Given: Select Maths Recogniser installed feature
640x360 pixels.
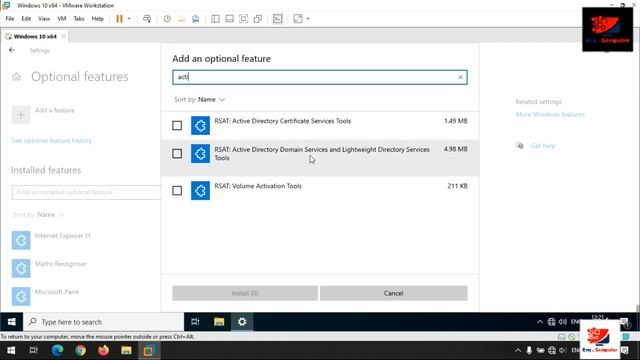Looking at the screenshot, I should click(49, 268).
